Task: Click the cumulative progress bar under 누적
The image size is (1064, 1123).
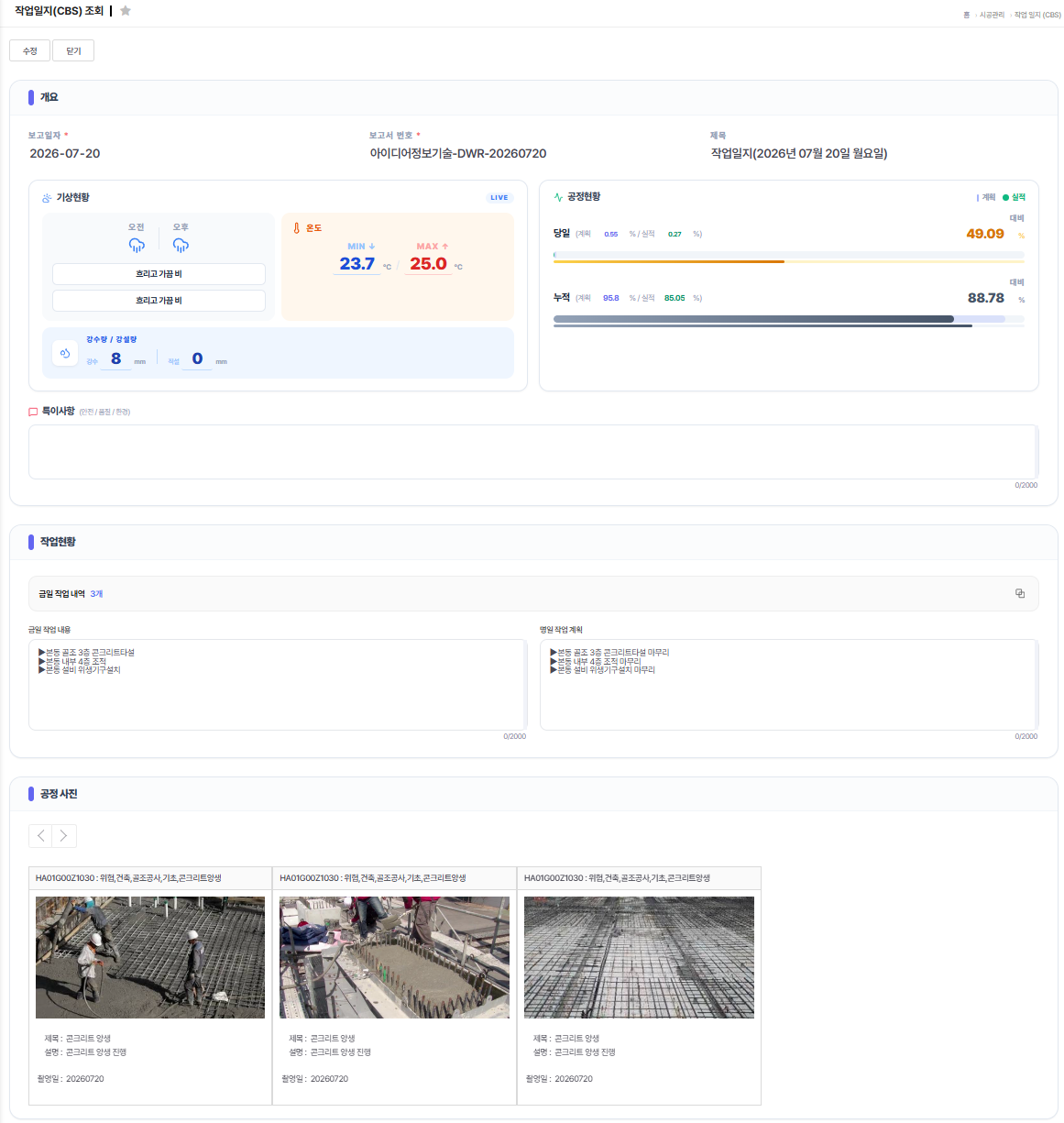Action: [x=789, y=320]
